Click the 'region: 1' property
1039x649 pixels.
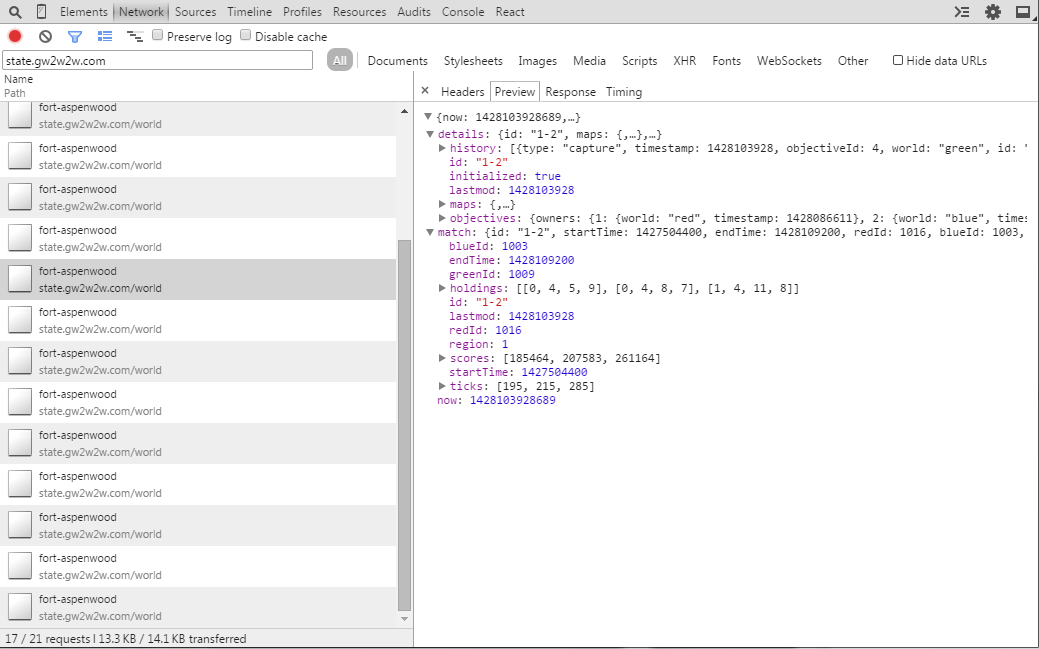coord(478,344)
